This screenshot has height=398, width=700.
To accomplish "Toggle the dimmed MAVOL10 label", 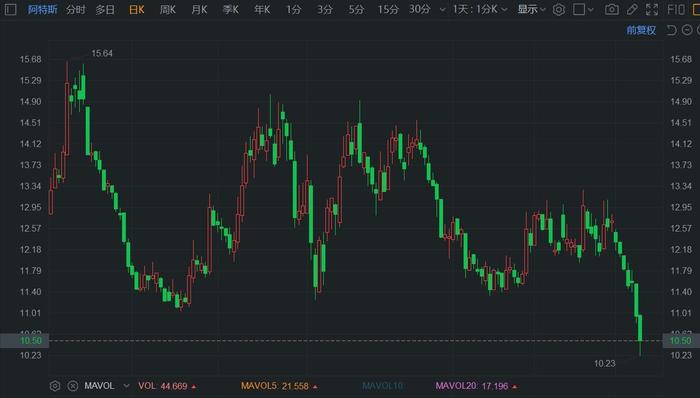I will point(383,386).
